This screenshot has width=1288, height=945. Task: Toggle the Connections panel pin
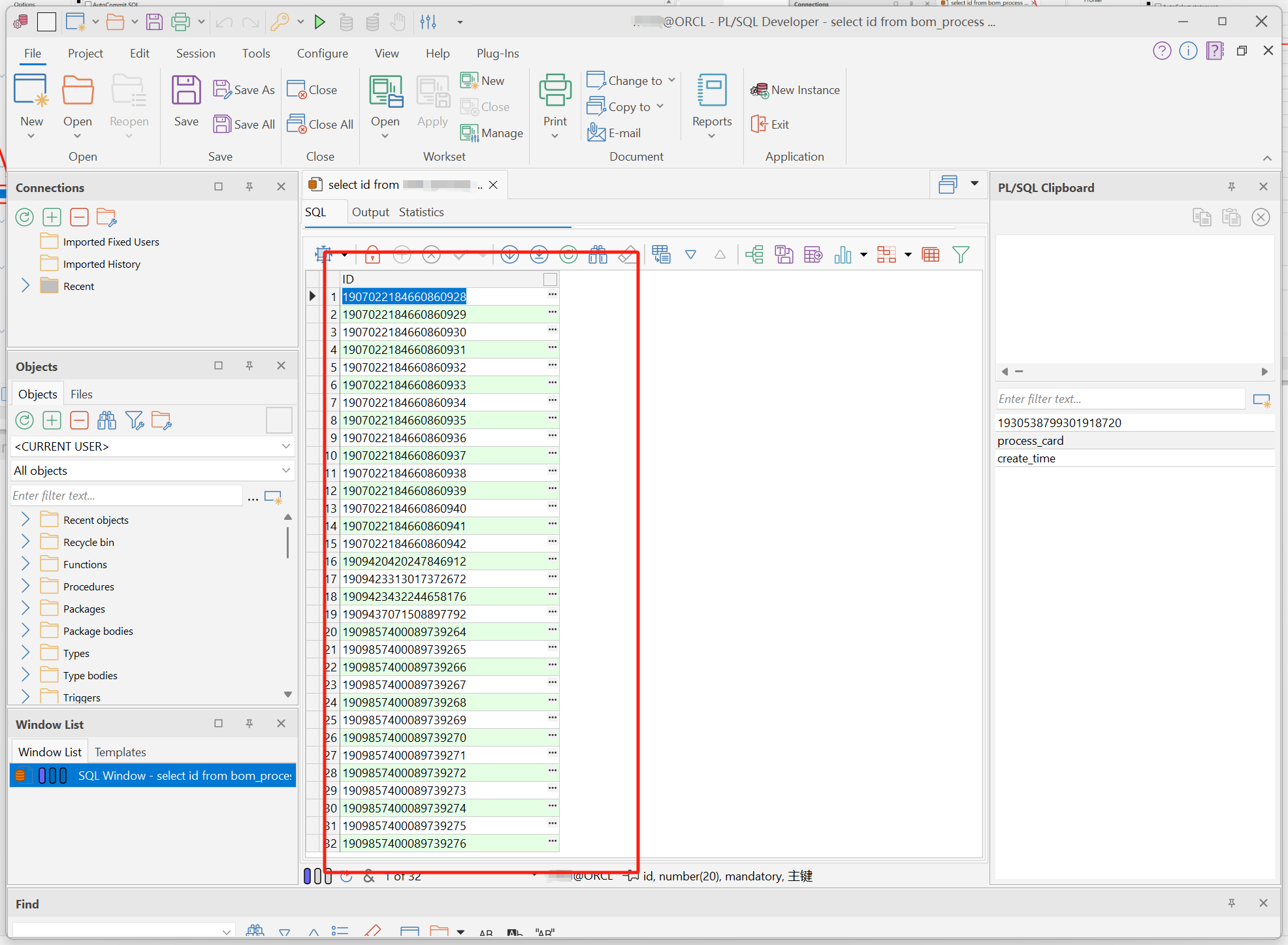[x=249, y=187]
